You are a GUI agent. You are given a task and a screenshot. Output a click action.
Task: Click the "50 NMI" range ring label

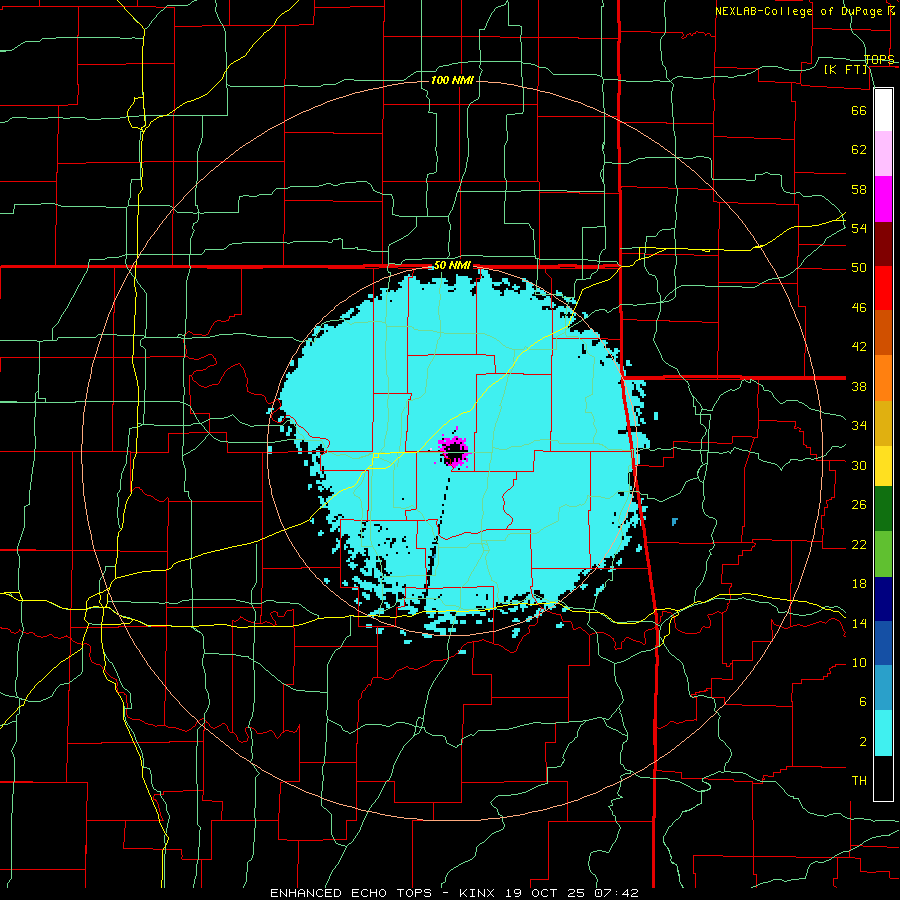click(x=452, y=265)
